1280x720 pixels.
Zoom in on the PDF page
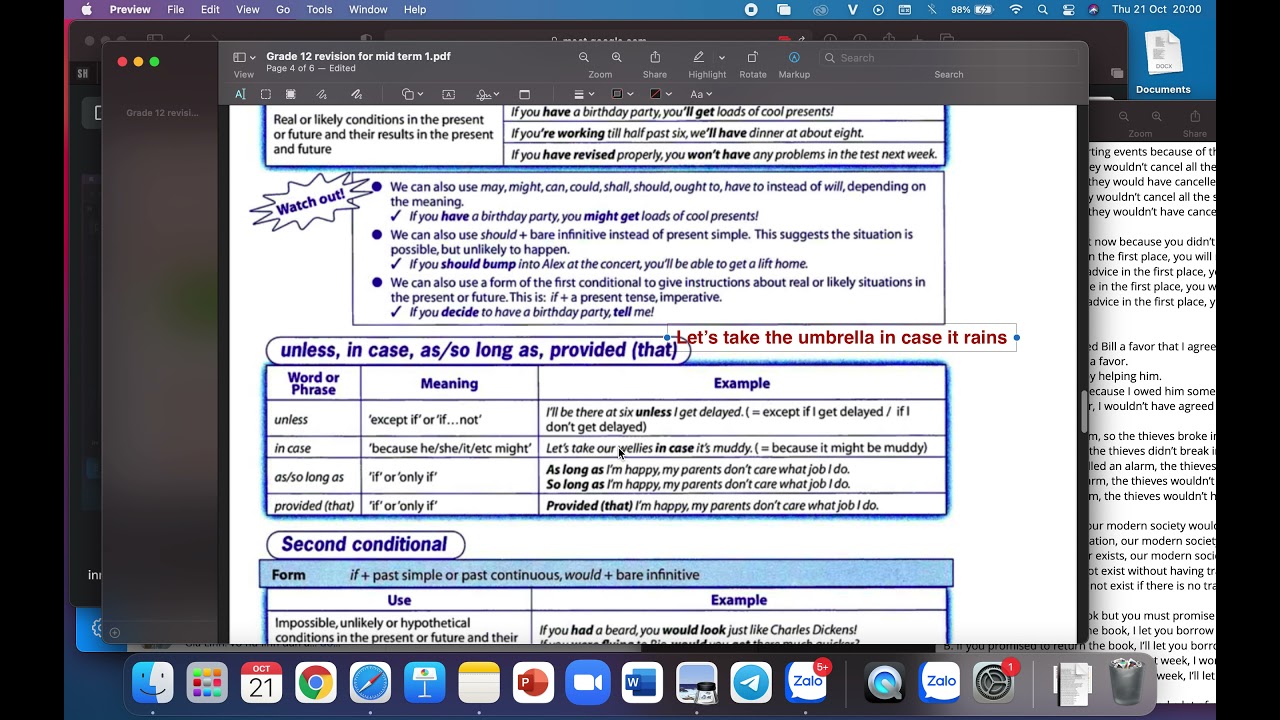(x=617, y=58)
